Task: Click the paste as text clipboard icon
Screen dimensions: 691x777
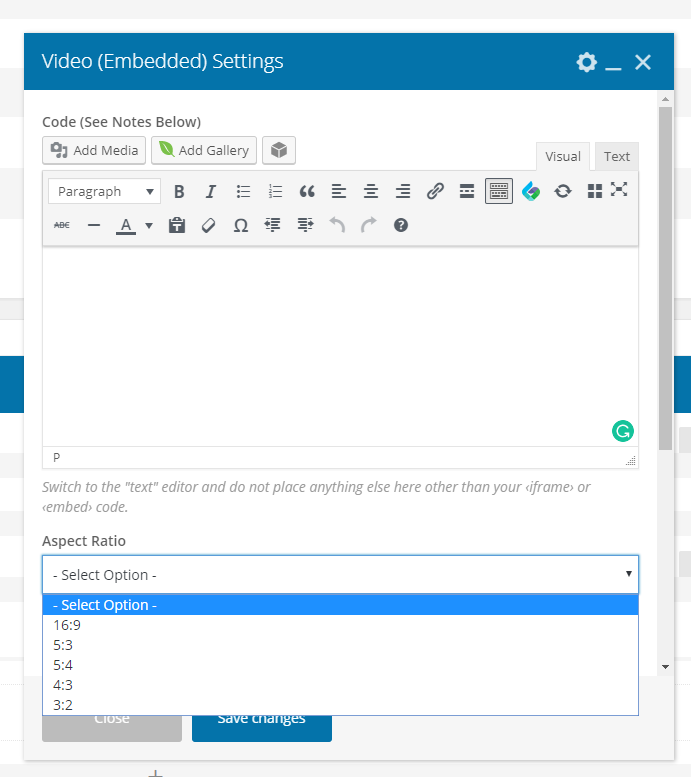Action: tap(177, 225)
